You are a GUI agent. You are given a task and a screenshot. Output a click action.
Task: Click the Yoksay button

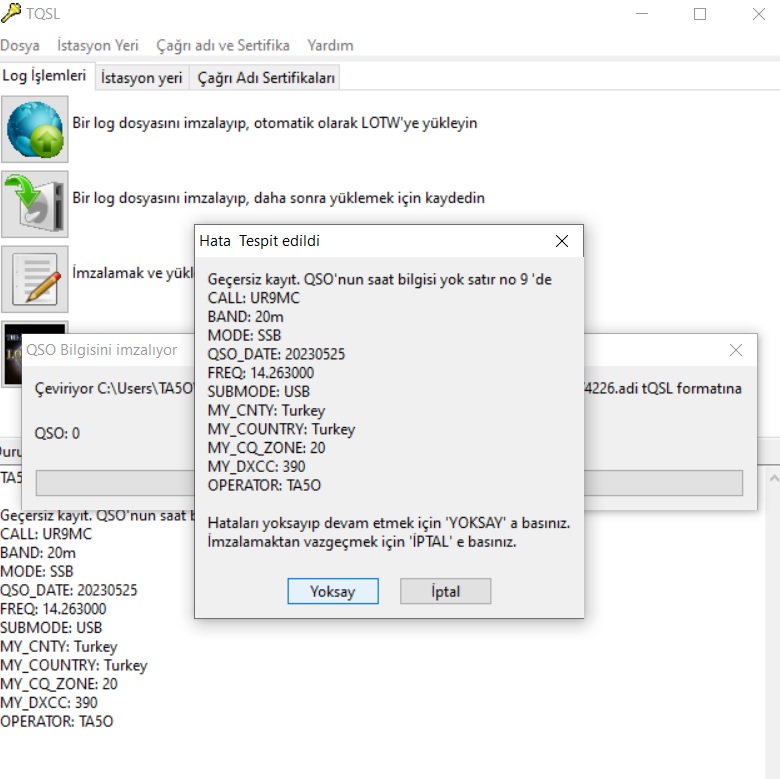point(333,591)
